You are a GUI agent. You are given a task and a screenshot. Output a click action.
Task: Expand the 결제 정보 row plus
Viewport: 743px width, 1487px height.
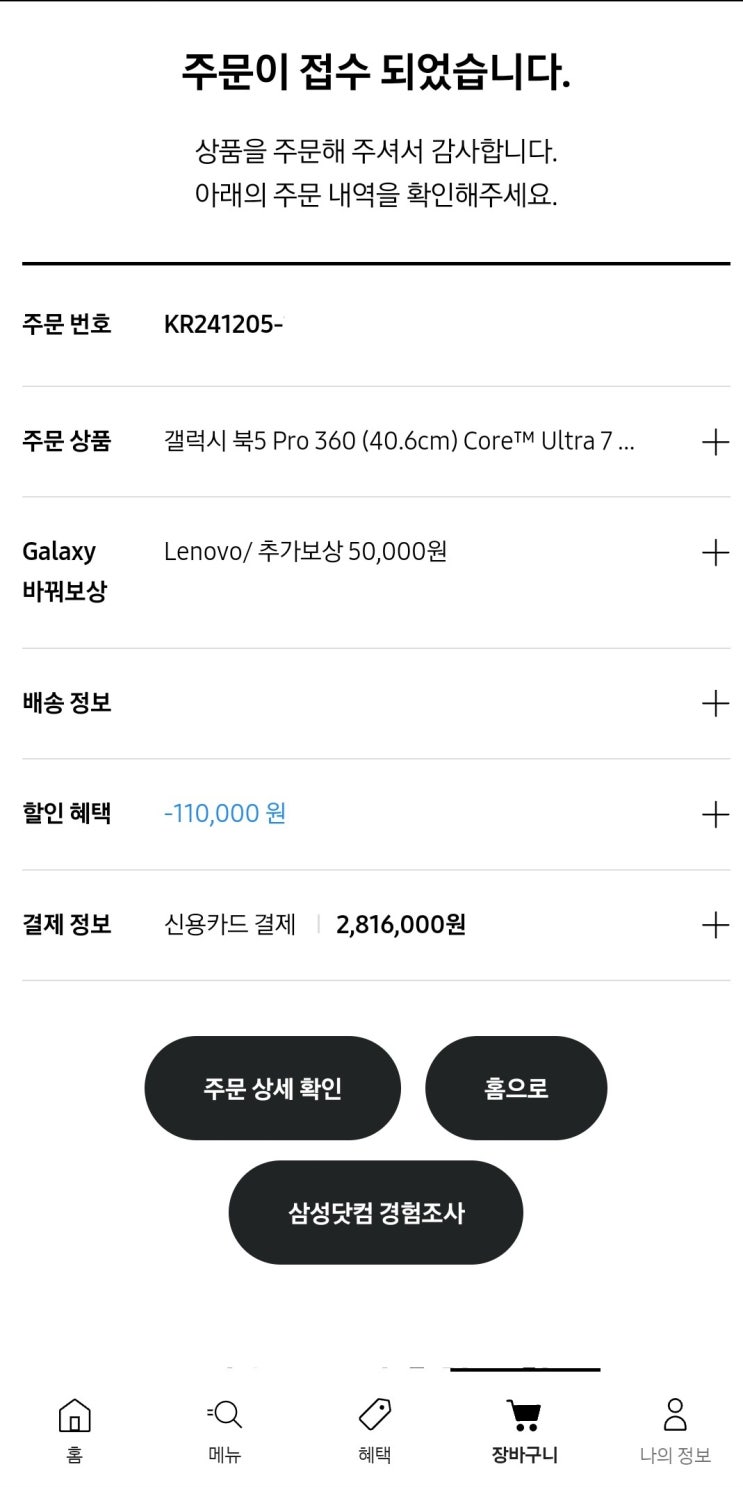coord(715,925)
